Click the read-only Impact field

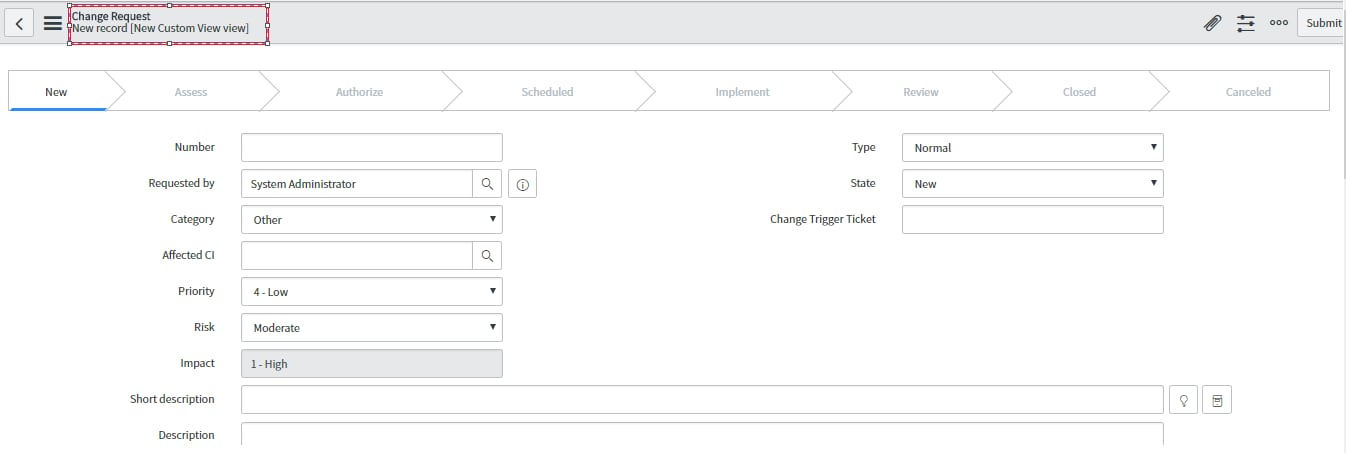(x=372, y=364)
